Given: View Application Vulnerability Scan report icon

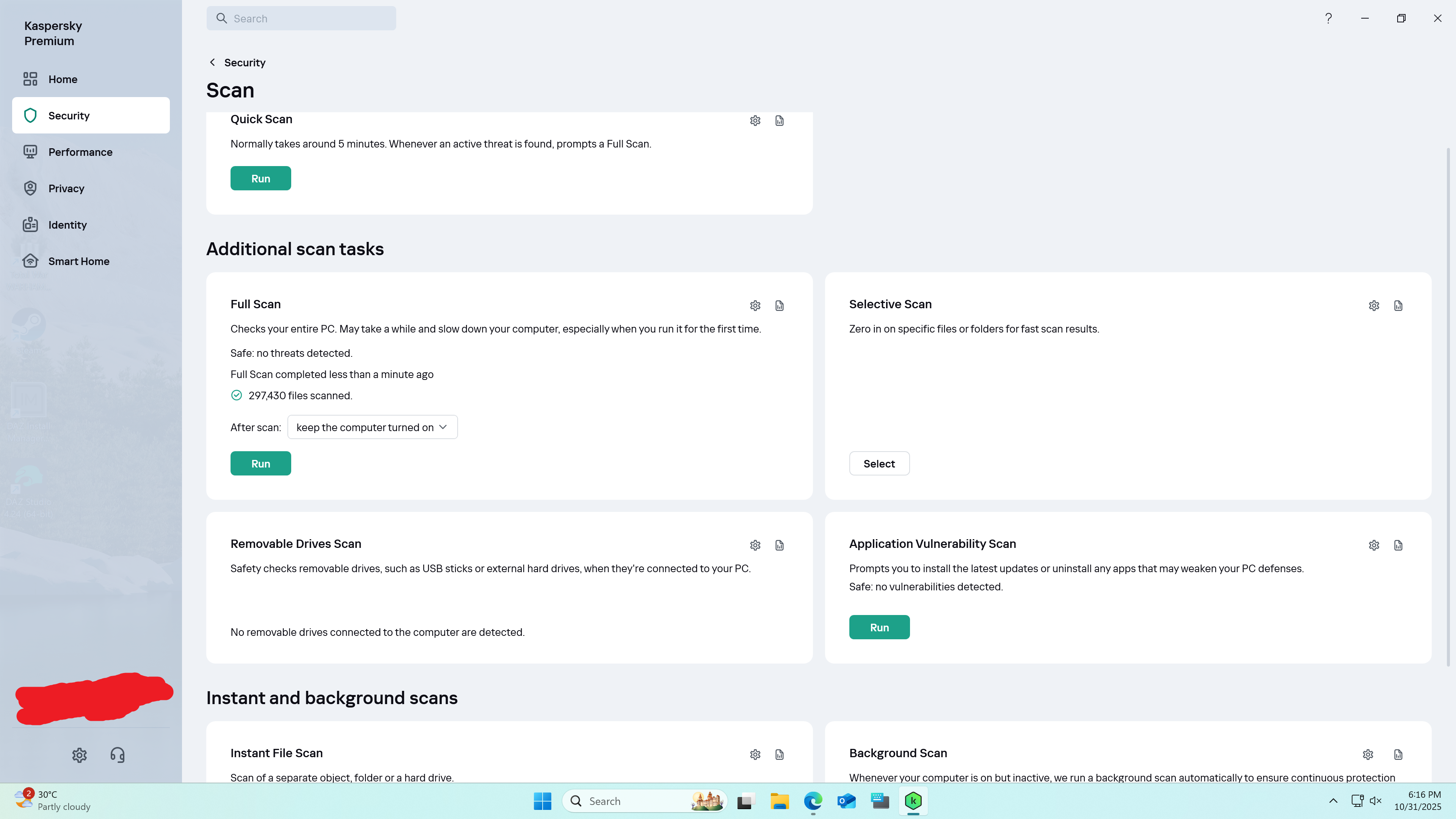Looking at the screenshot, I should tap(1398, 546).
